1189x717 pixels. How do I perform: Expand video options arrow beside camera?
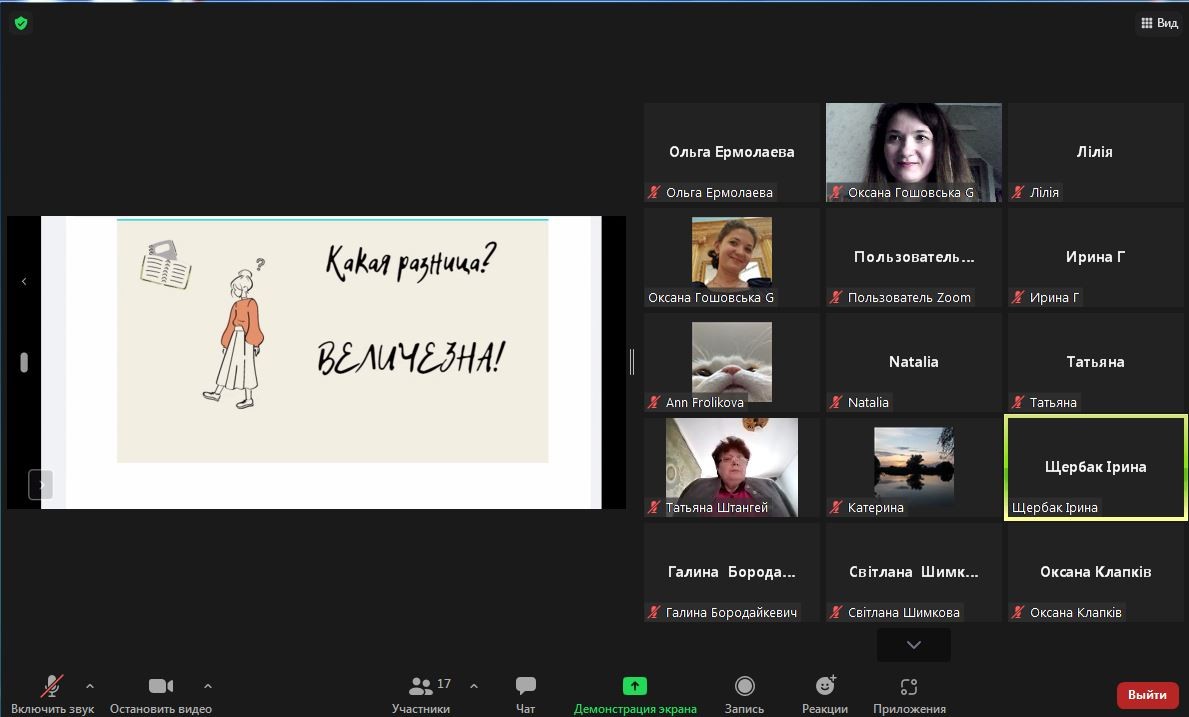coord(208,686)
